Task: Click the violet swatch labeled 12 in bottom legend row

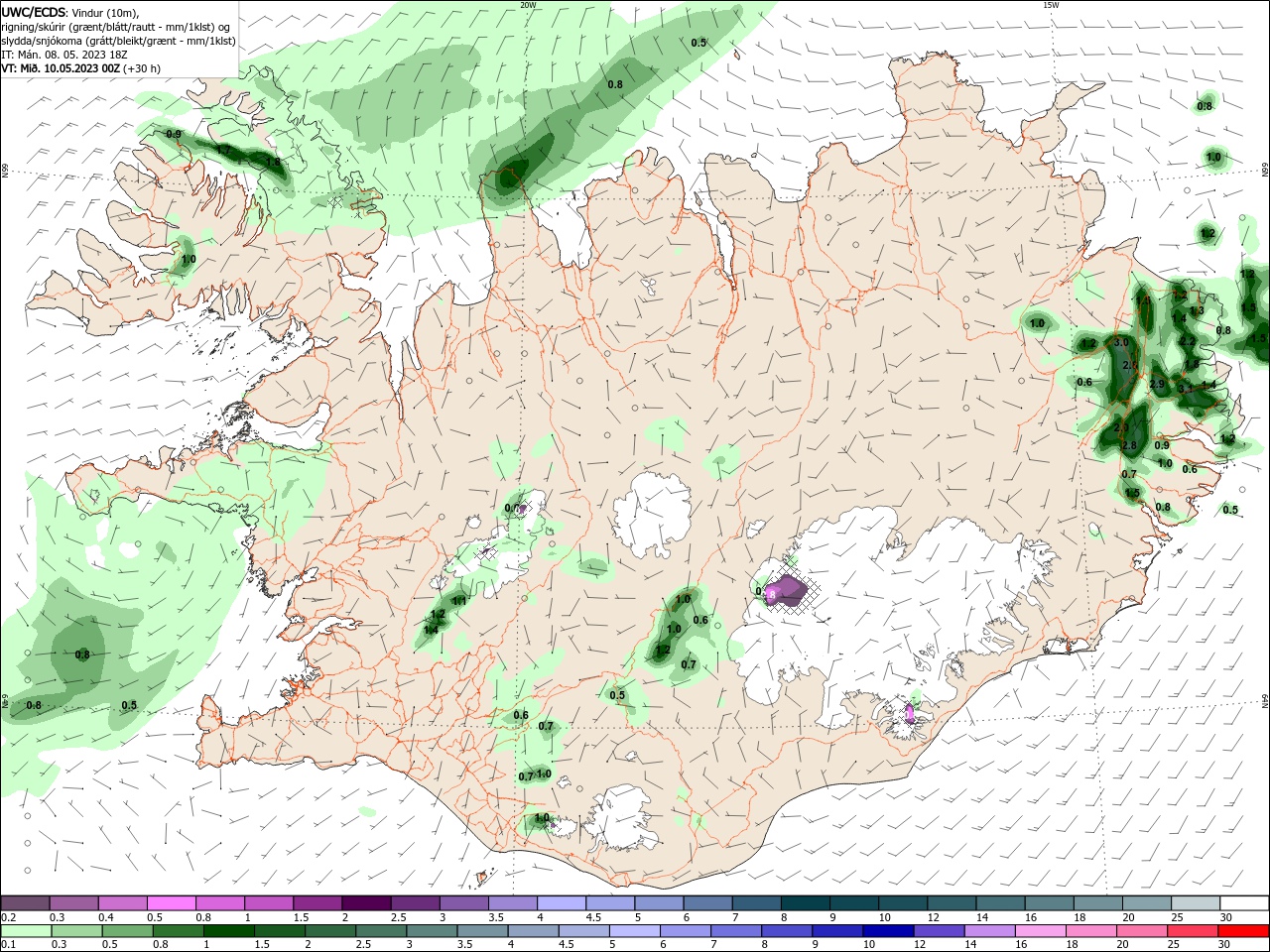Action: (x=939, y=931)
